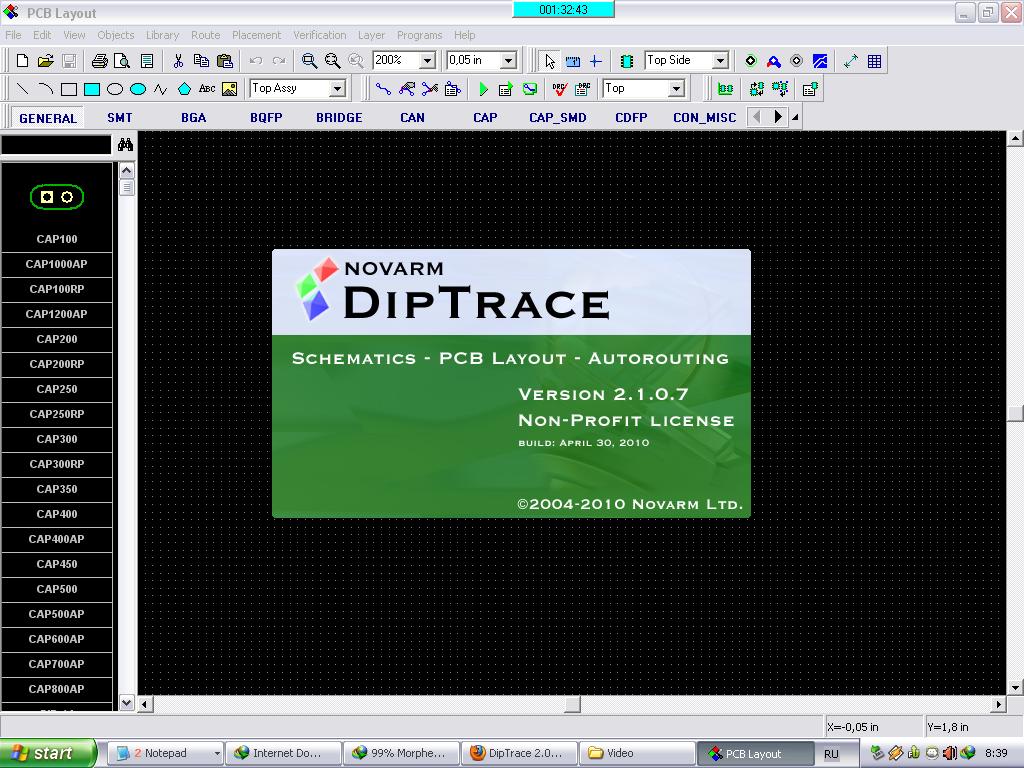The image size is (1024, 768).
Task: Open the Top routing layer dropdown
Action: pos(677,89)
